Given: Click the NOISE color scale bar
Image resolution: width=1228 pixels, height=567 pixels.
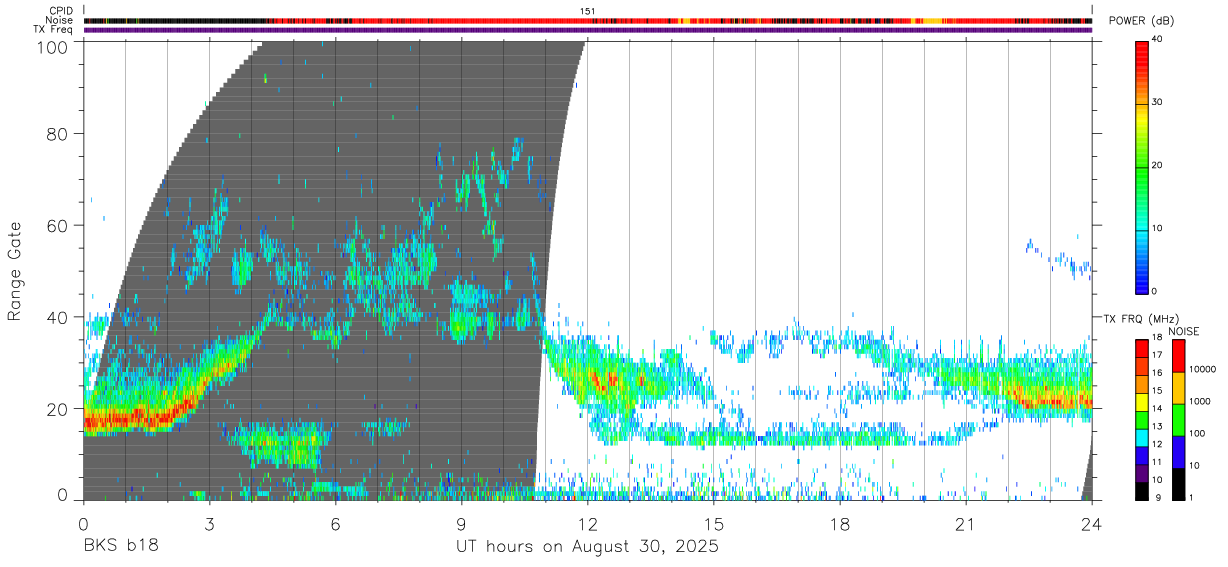Looking at the screenshot, I should [x=1179, y=419].
